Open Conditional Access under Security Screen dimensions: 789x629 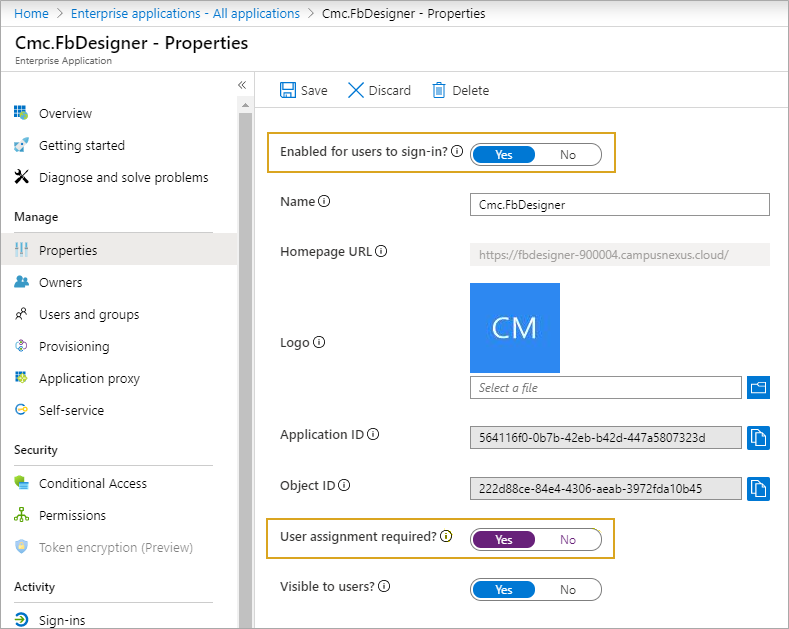[x=92, y=484]
